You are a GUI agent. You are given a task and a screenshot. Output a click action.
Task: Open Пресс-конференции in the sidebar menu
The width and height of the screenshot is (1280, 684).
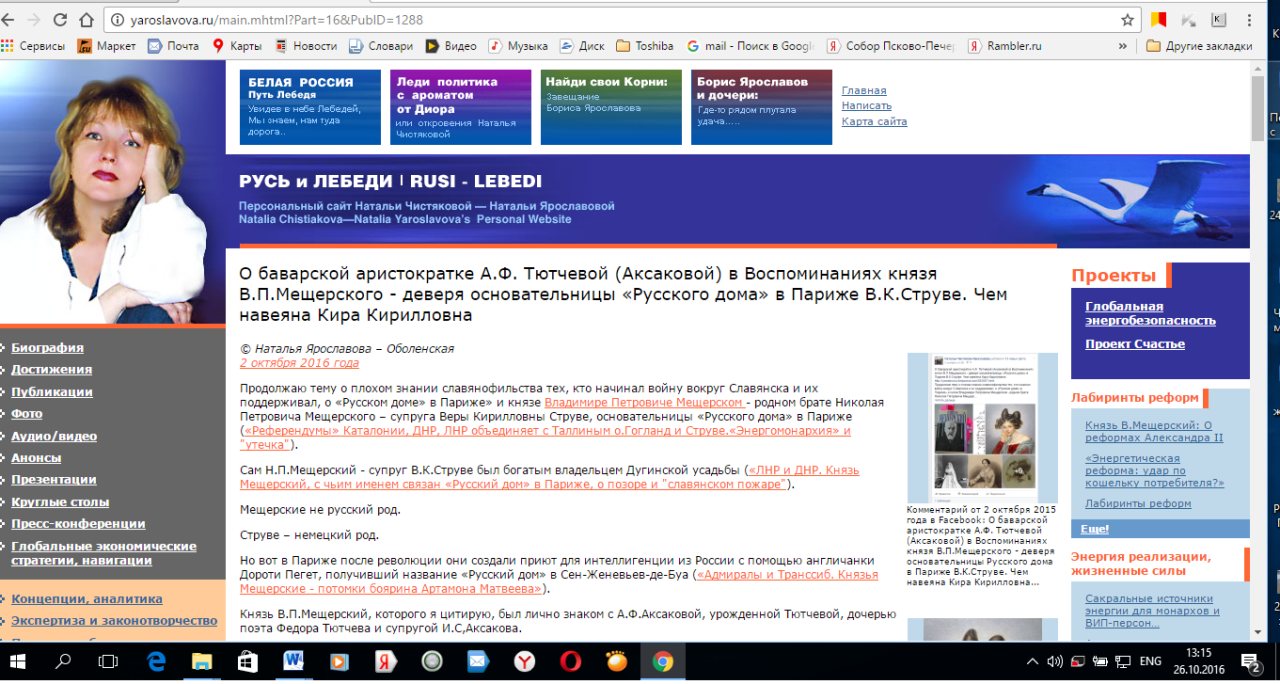78,524
